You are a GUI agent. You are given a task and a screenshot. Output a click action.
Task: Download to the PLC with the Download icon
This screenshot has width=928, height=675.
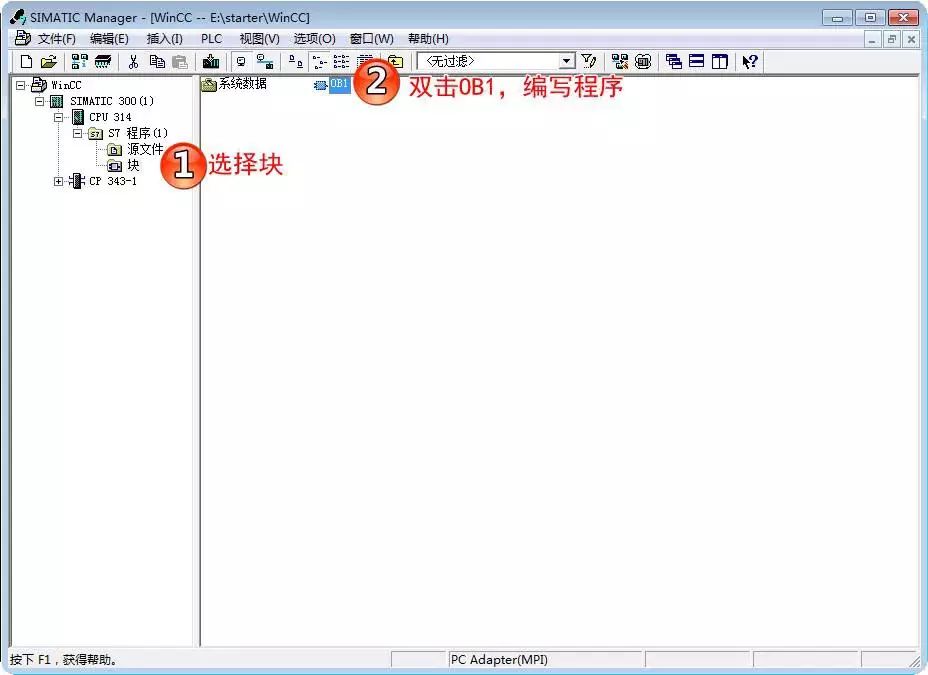(211, 62)
